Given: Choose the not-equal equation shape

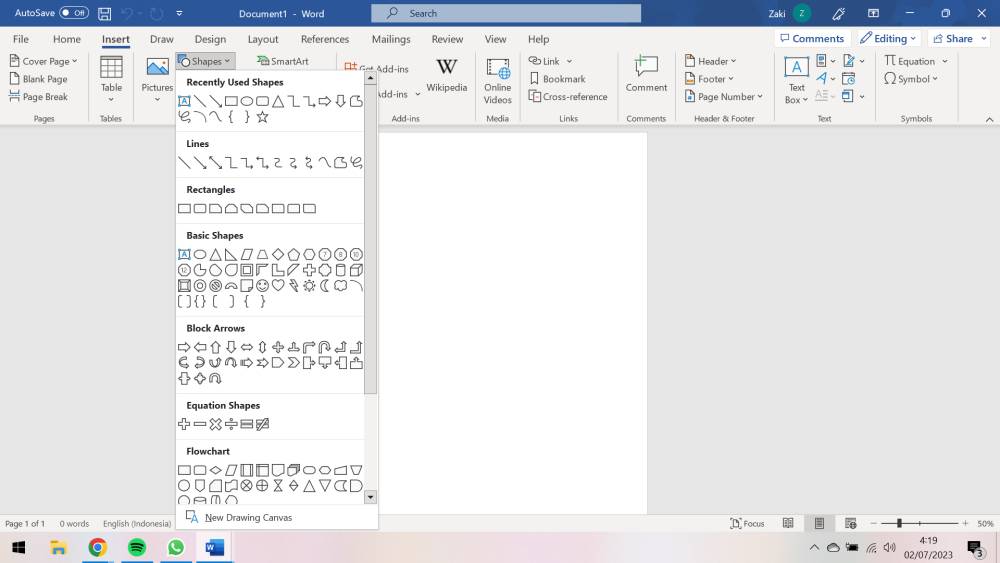Looking at the screenshot, I should [262, 424].
